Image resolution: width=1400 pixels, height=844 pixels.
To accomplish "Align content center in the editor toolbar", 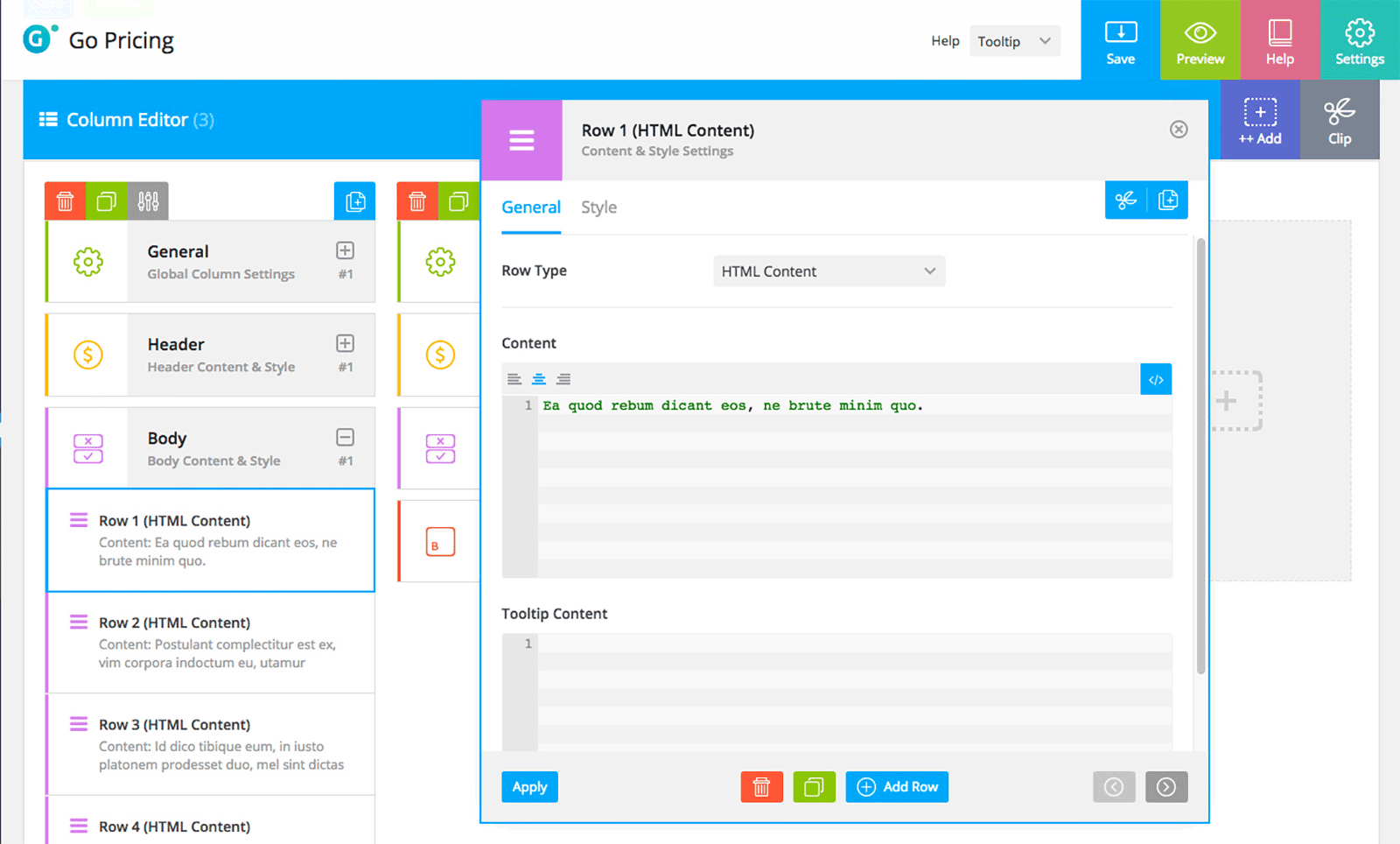I will (539, 379).
